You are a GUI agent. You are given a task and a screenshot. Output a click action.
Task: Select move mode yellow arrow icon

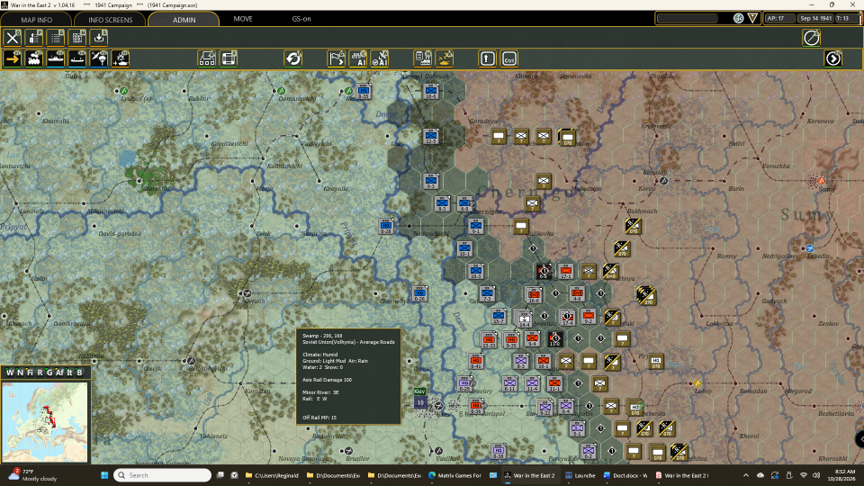coord(12,58)
